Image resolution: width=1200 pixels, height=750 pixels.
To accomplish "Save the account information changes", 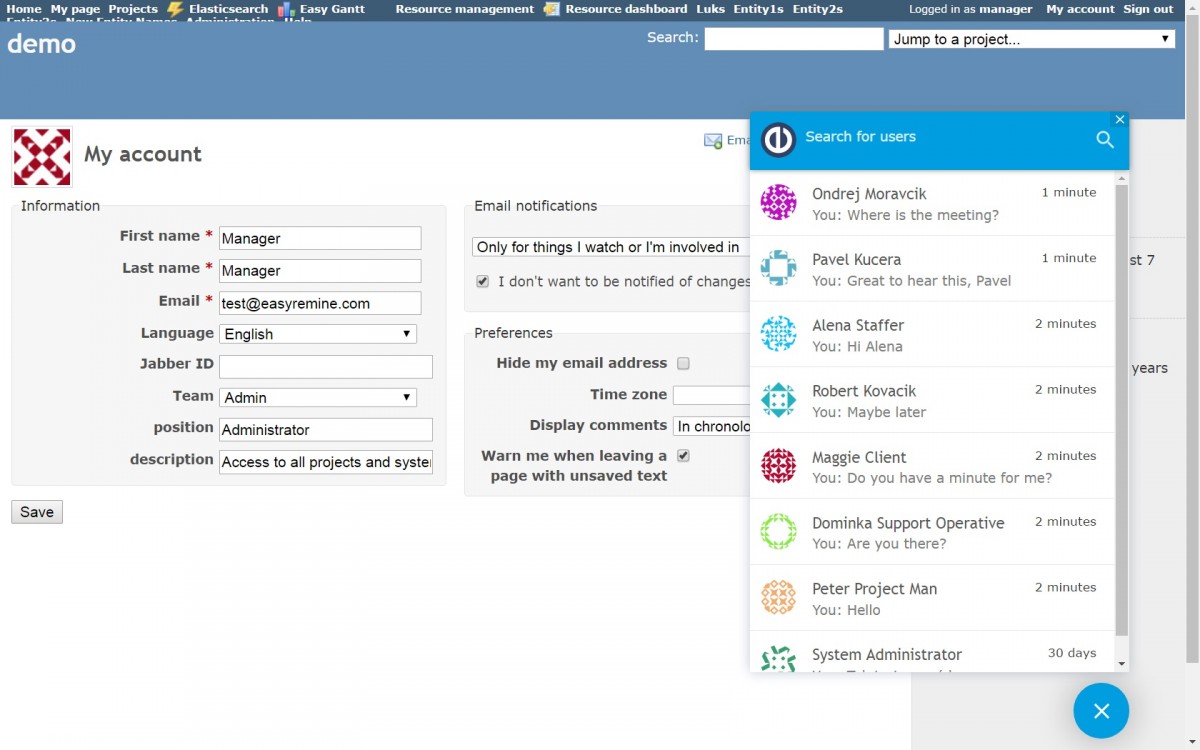I will coord(36,511).
